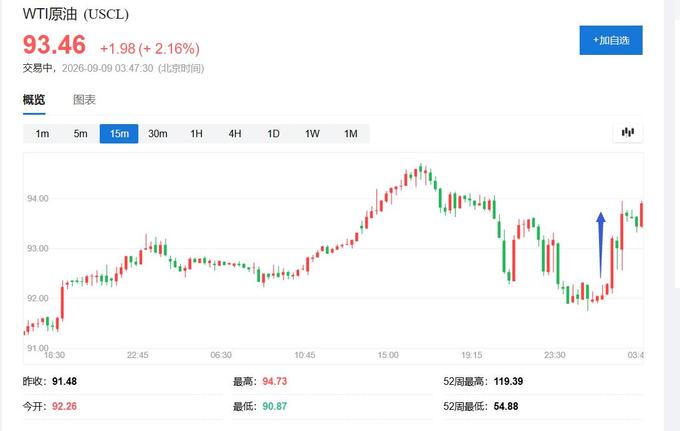This screenshot has width=680, height=431.
Task: Open the candlestick chart type icon
Action: coord(628,133)
